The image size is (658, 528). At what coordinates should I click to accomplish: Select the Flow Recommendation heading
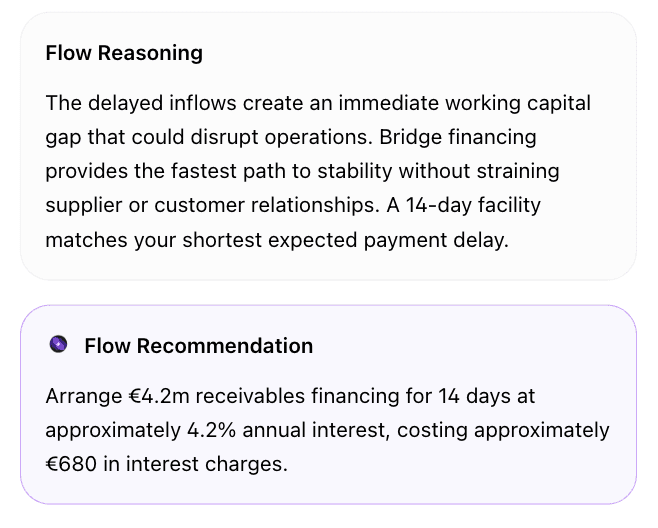199,346
